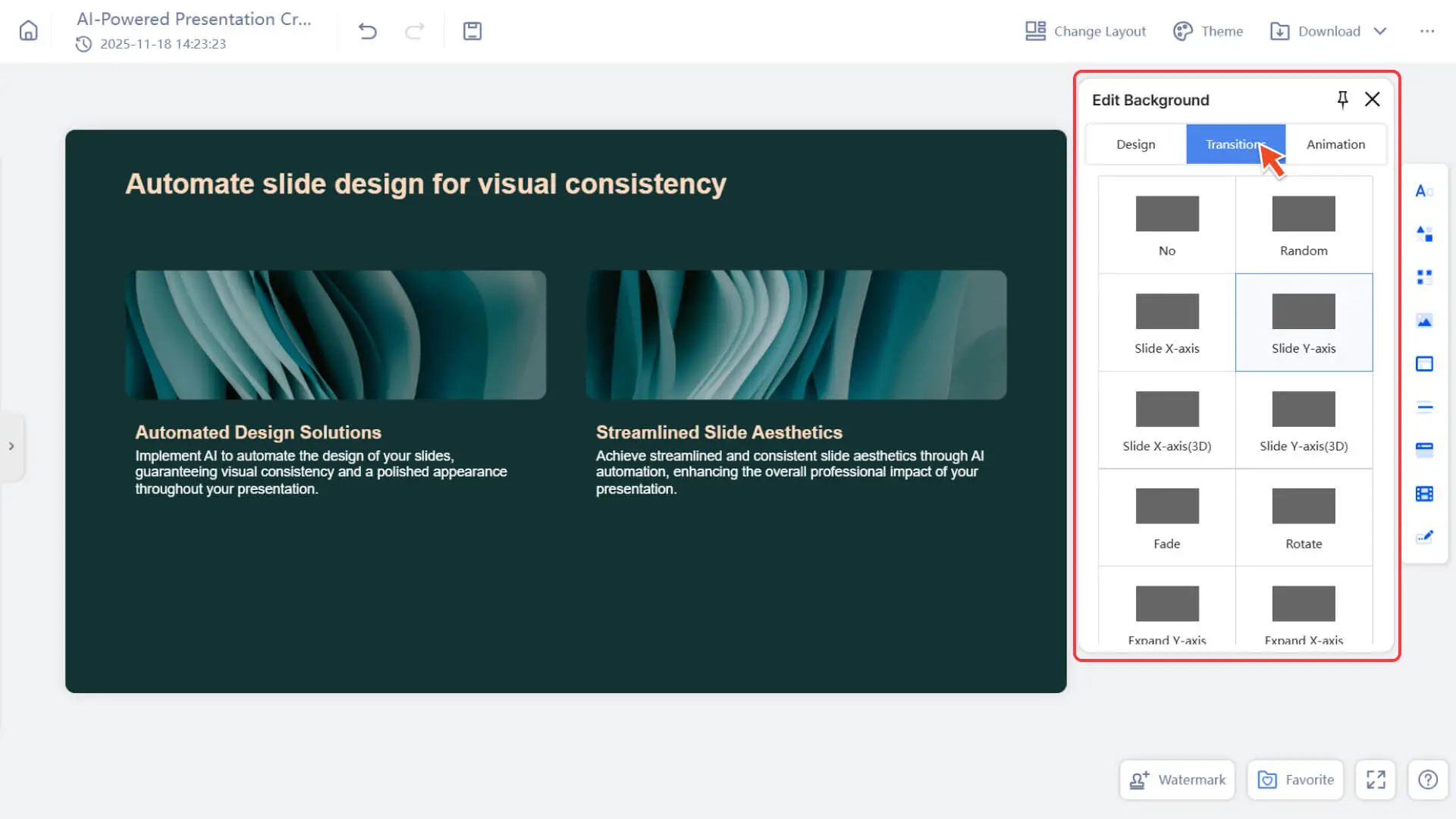Viewport: 1456px width, 819px height.
Task: Close the Edit Background panel
Action: [x=1373, y=99]
